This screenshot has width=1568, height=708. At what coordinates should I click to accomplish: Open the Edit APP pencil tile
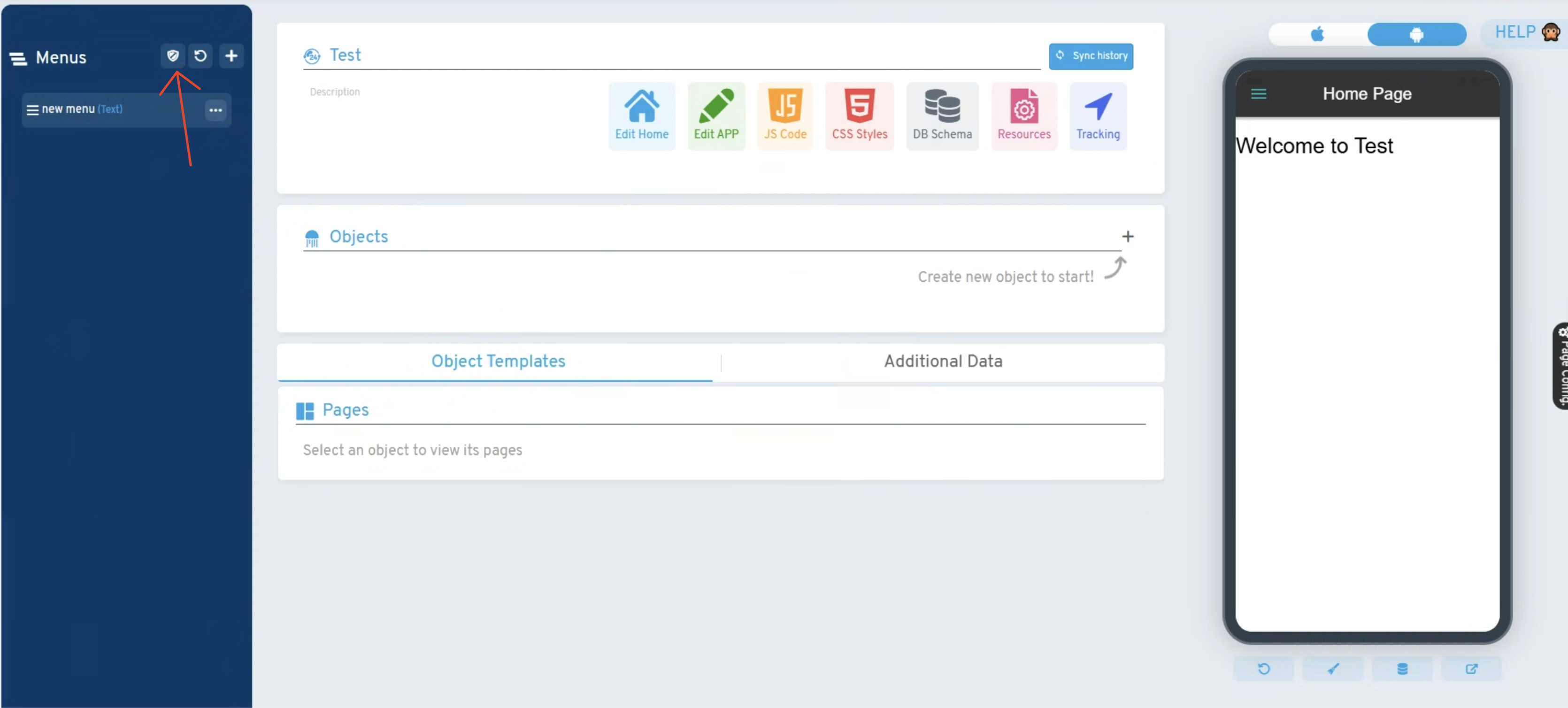coord(716,115)
